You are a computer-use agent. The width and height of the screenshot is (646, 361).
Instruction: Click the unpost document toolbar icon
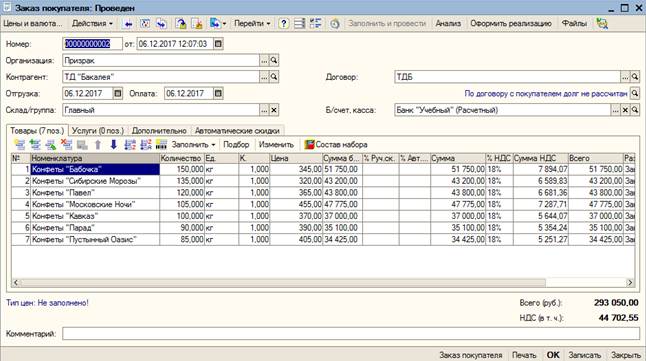[197, 24]
